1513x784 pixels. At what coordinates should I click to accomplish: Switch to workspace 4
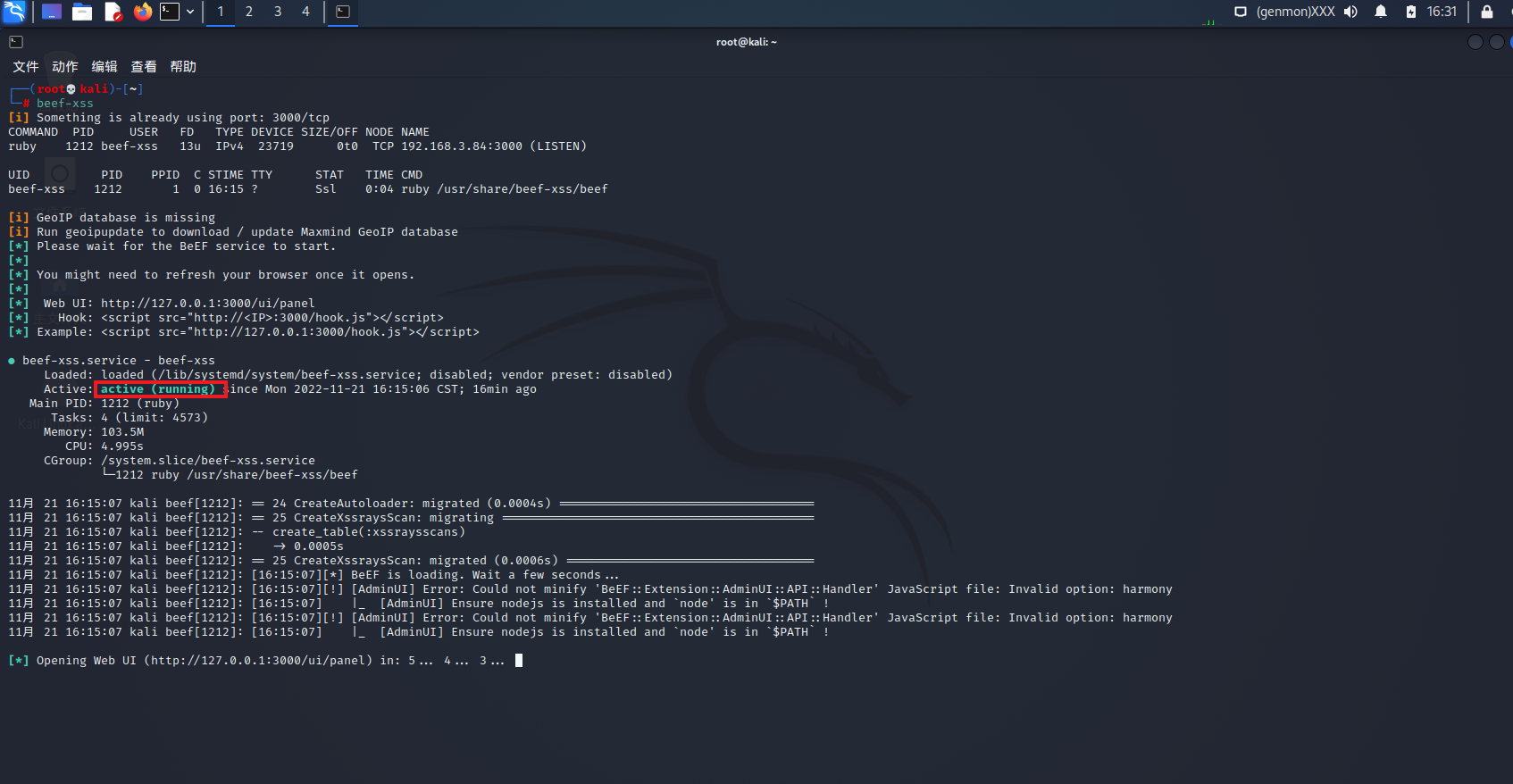(305, 12)
